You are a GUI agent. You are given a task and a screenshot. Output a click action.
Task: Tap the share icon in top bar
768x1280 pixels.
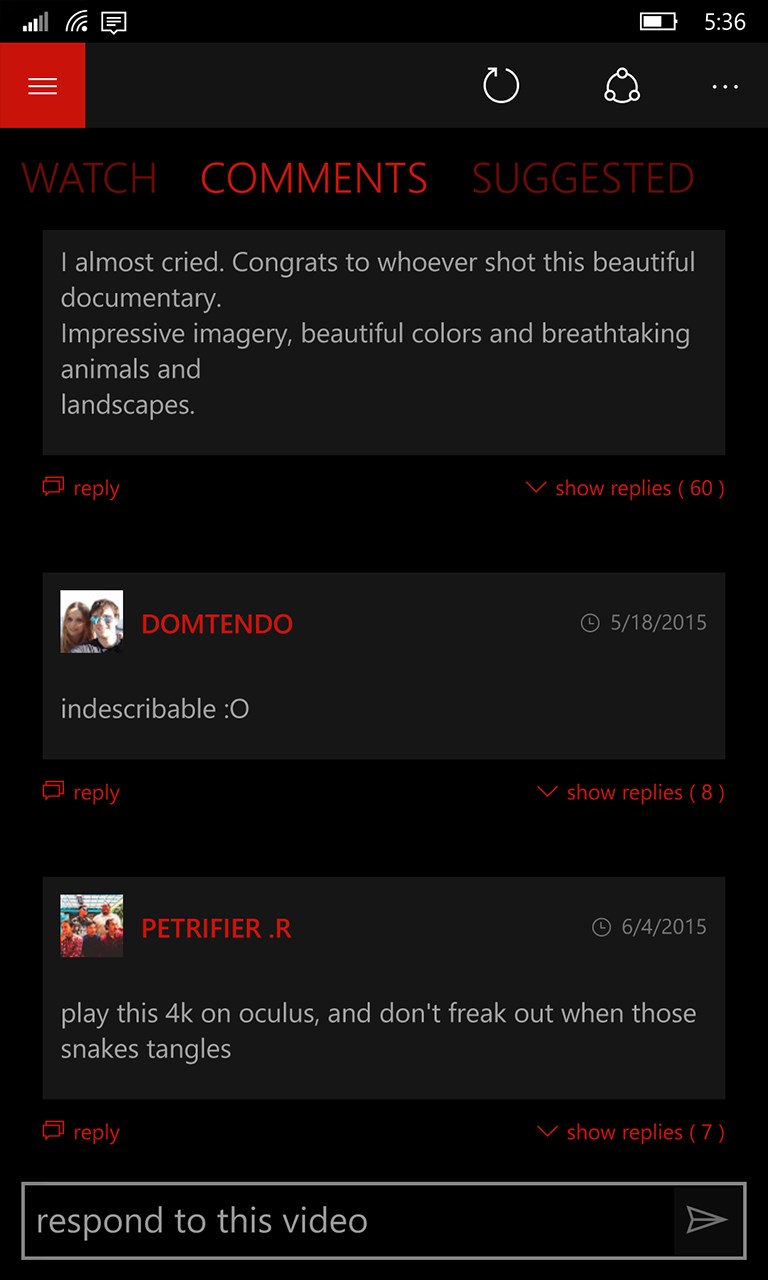(622, 85)
